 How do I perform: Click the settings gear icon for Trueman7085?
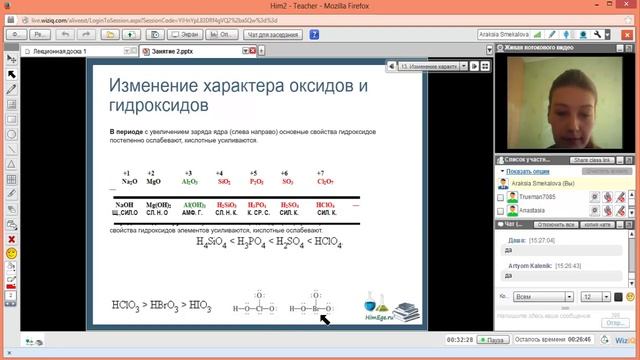tap(595, 197)
